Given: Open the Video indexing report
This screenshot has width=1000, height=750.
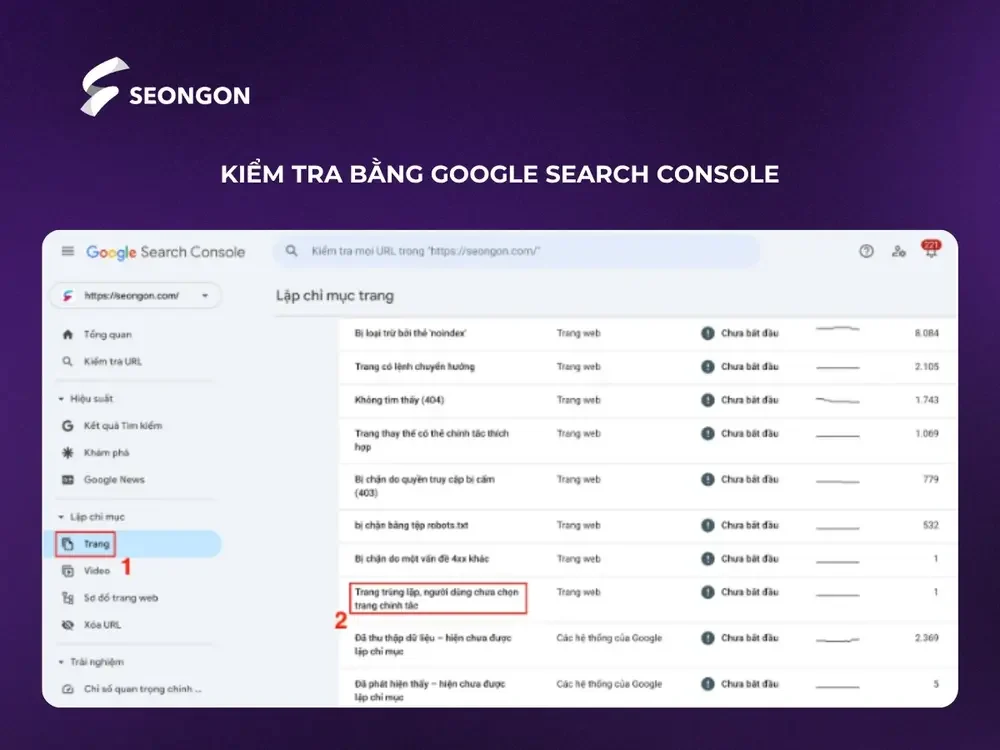Looking at the screenshot, I should (x=97, y=571).
